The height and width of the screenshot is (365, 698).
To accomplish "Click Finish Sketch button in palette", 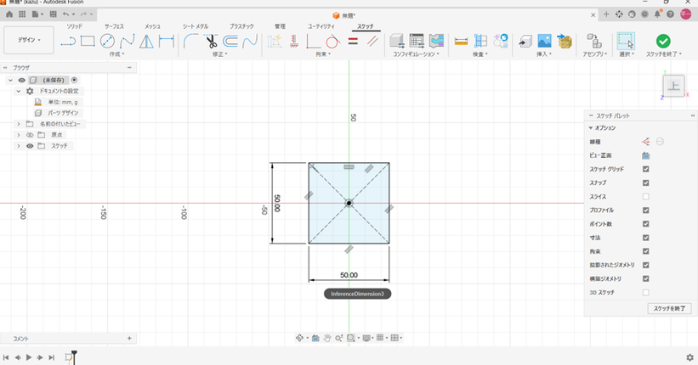I will [670, 308].
